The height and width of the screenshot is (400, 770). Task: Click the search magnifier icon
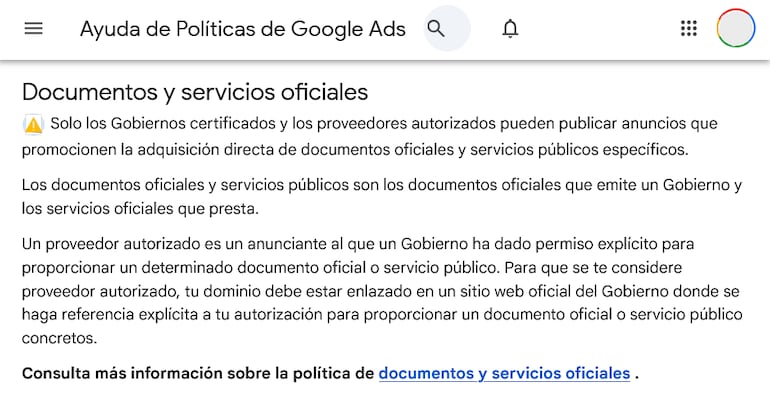[436, 28]
